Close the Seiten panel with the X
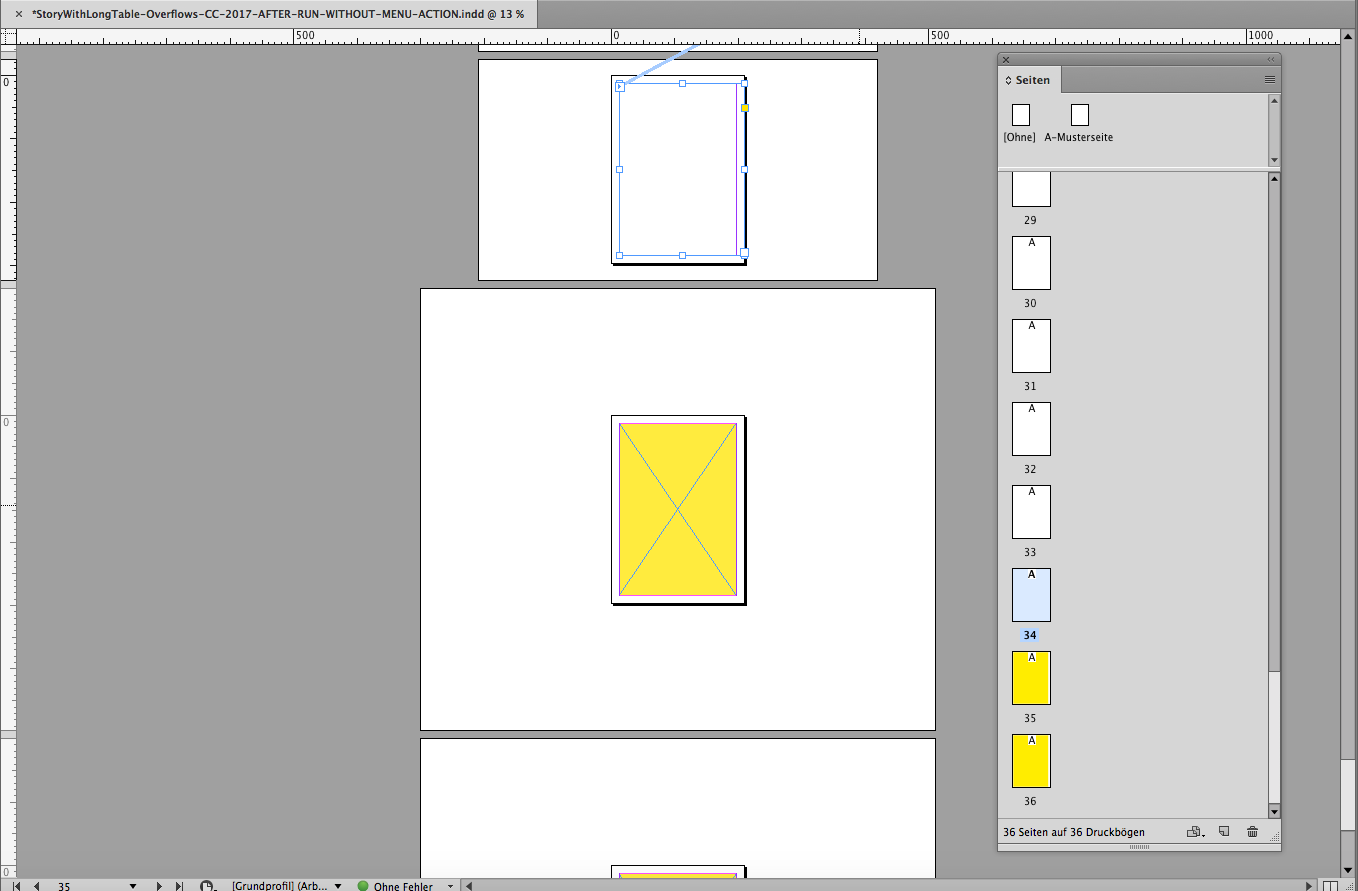The width and height of the screenshot is (1358, 891). (x=1006, y=60)
